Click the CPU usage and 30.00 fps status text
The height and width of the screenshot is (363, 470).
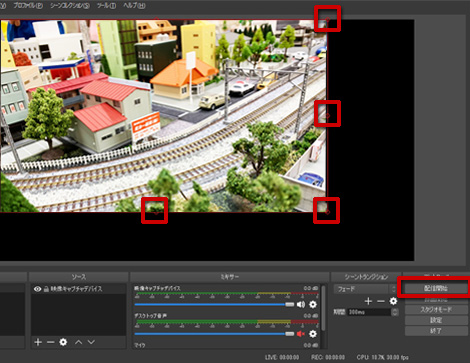(x=382, y=357)
